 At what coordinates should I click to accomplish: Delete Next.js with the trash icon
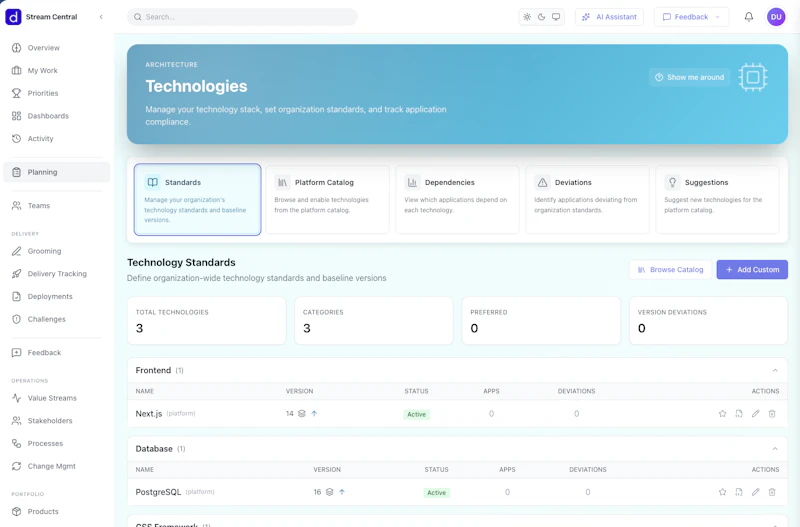tap(772, 414)
